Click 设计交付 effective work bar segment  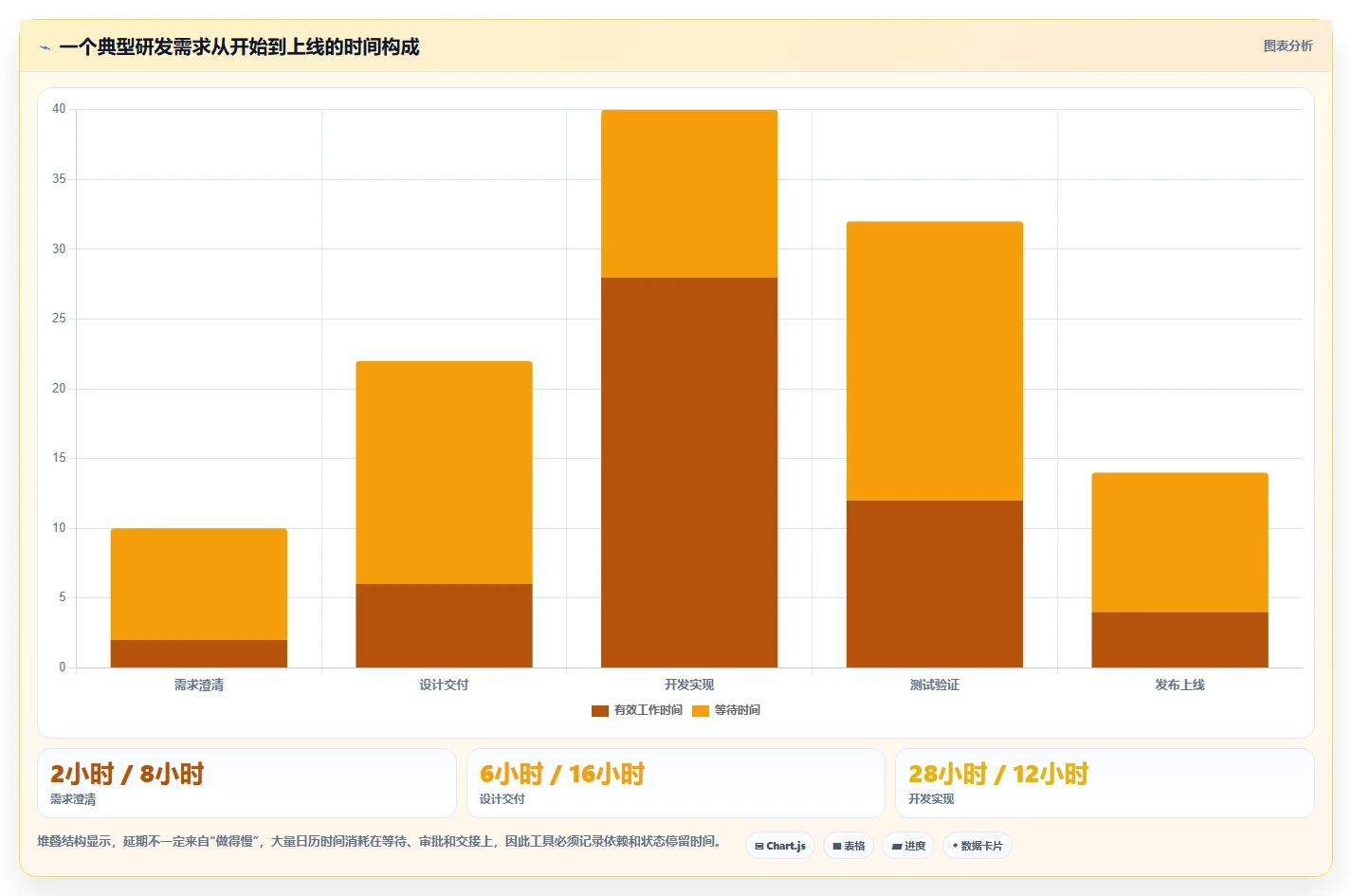point(444,626)
